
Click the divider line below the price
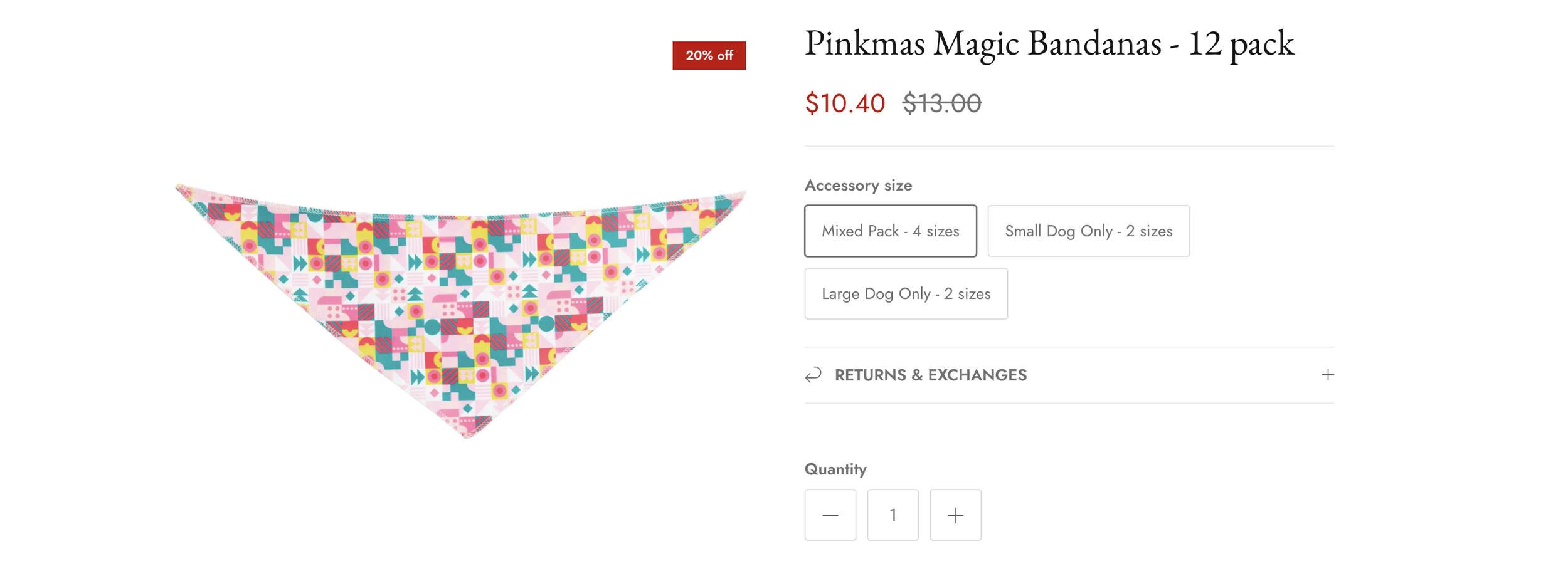coord(1069,146)
